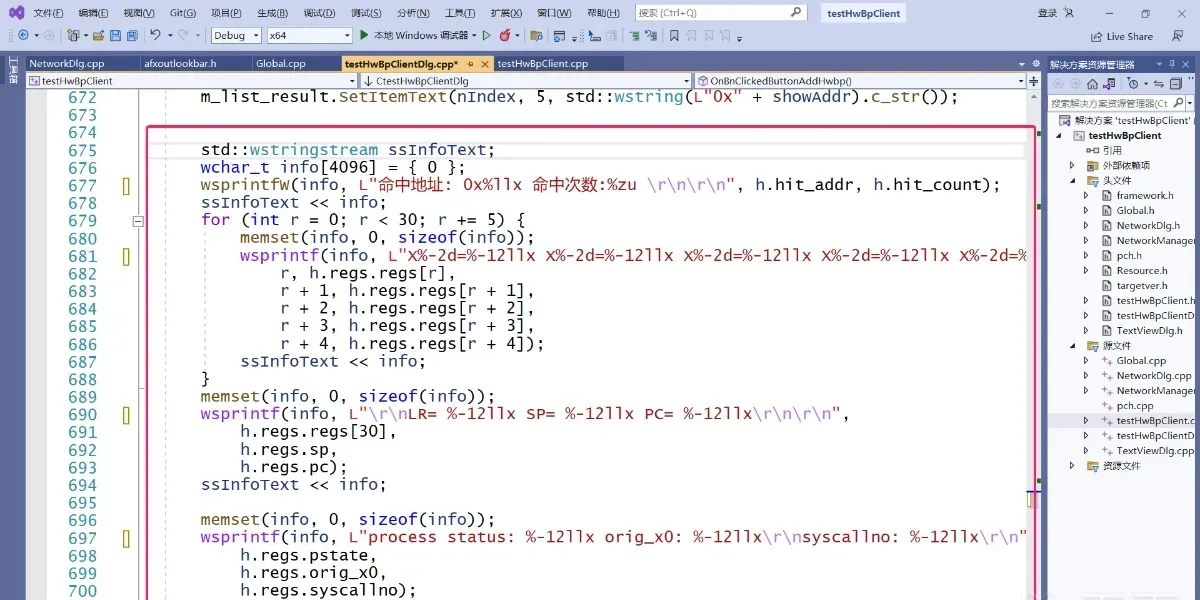The width and height of the screenshot is (1200, 600).
Task: Click the Save All toolbar icon
Action: [132, 35]
